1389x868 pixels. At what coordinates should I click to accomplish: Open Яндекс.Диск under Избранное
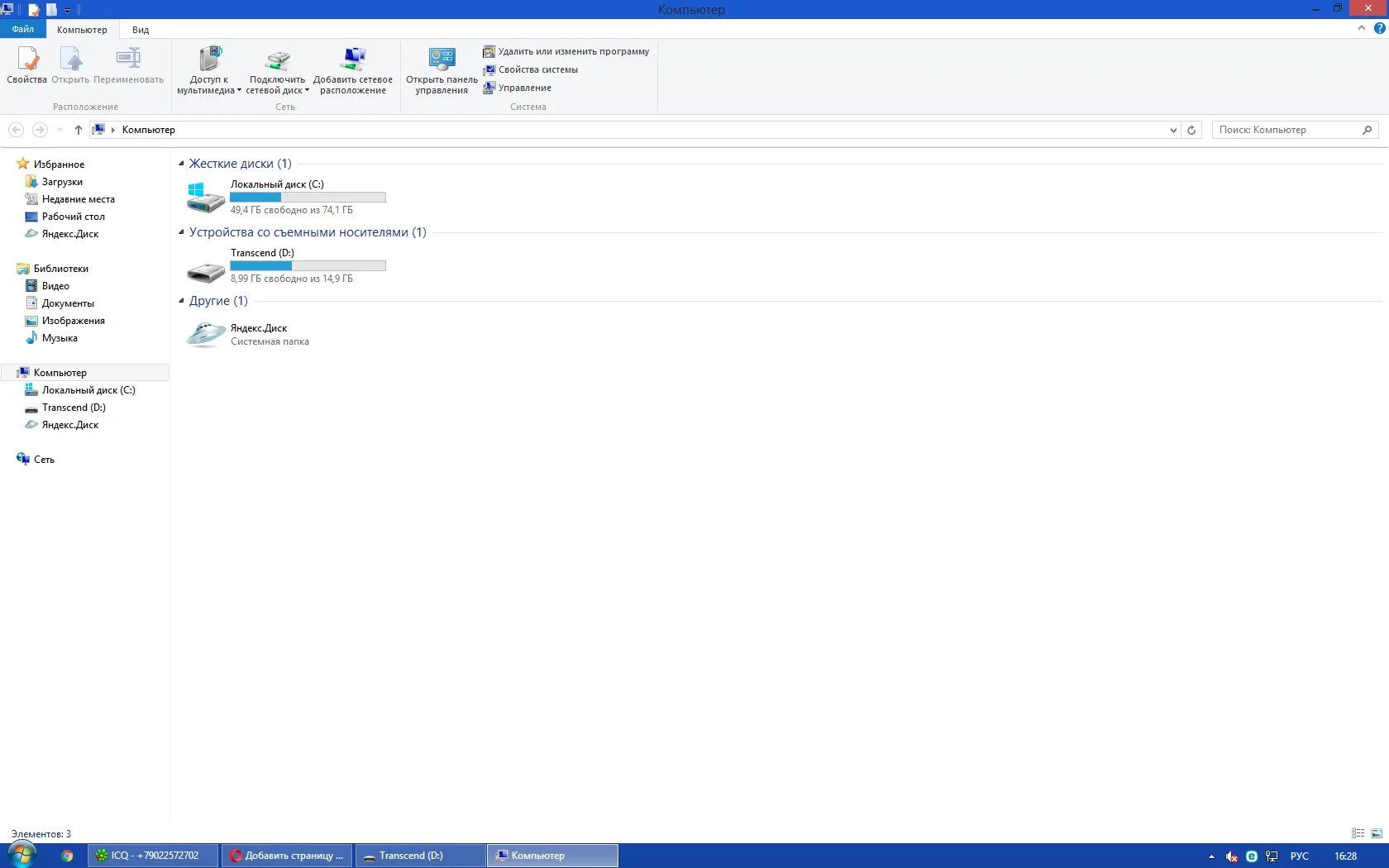coord(70,234)
